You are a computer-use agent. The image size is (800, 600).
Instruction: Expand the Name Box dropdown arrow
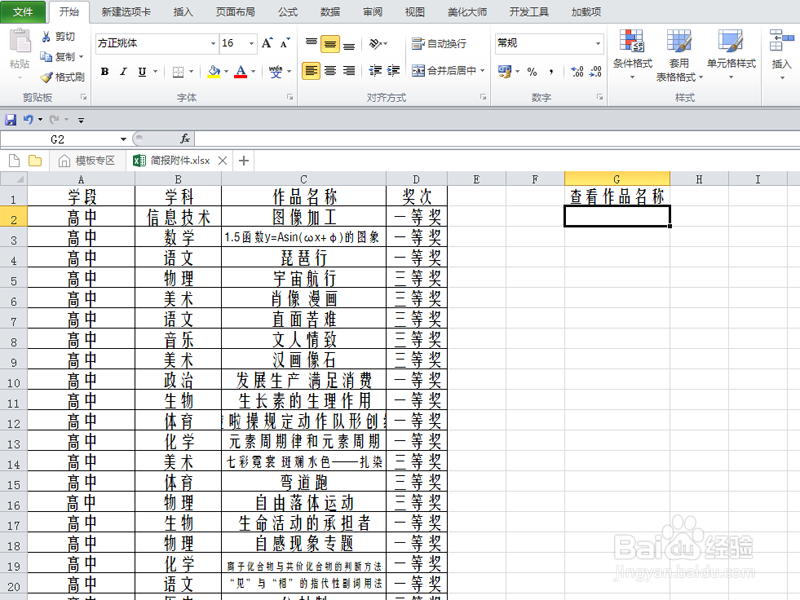(x=123, y=139)
